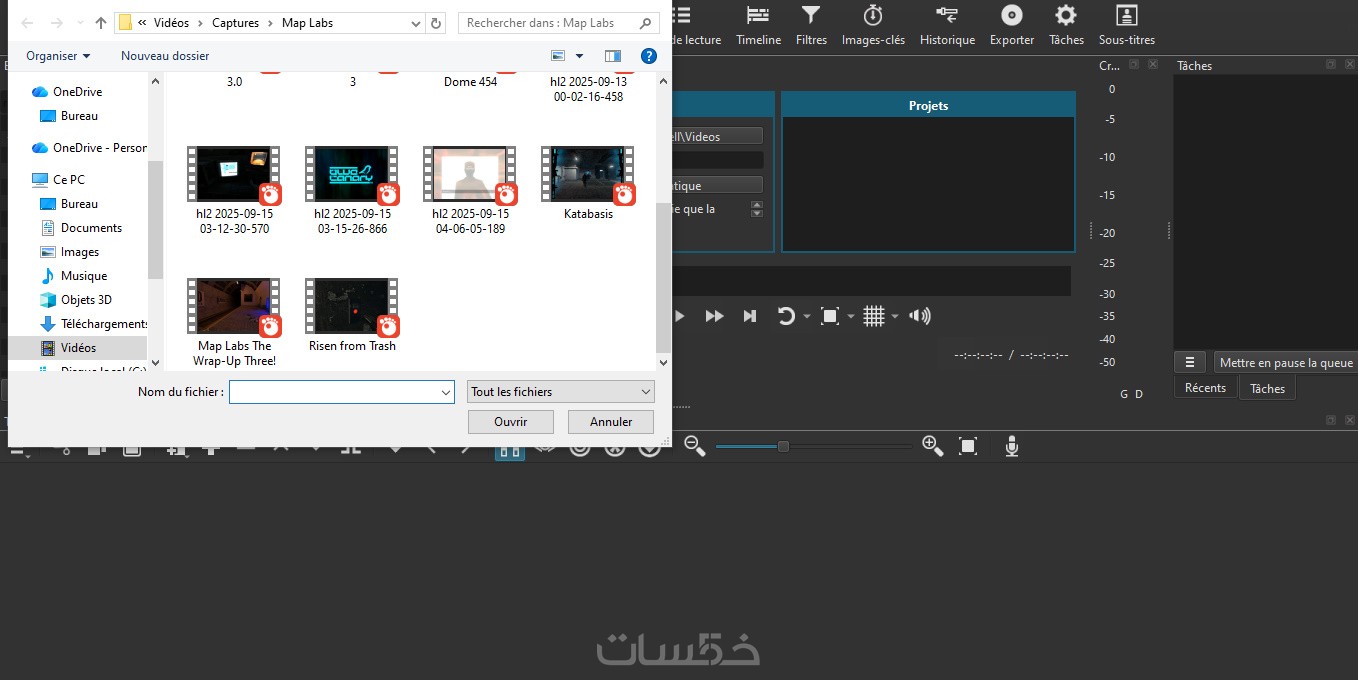The width and height of the screenshot is (1358, 680).
Task: Open the player zoom dropdown arrow
Action: (x=851, y=317)
